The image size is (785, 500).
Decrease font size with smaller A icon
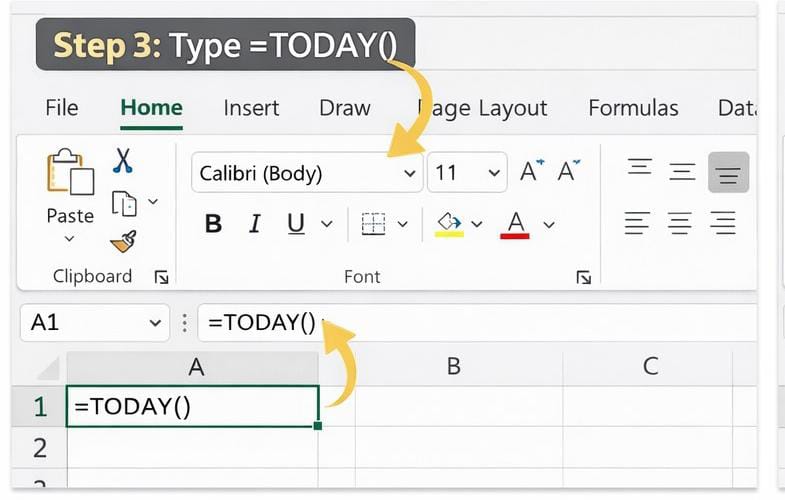pyautogui.click(x=569, y=172)
